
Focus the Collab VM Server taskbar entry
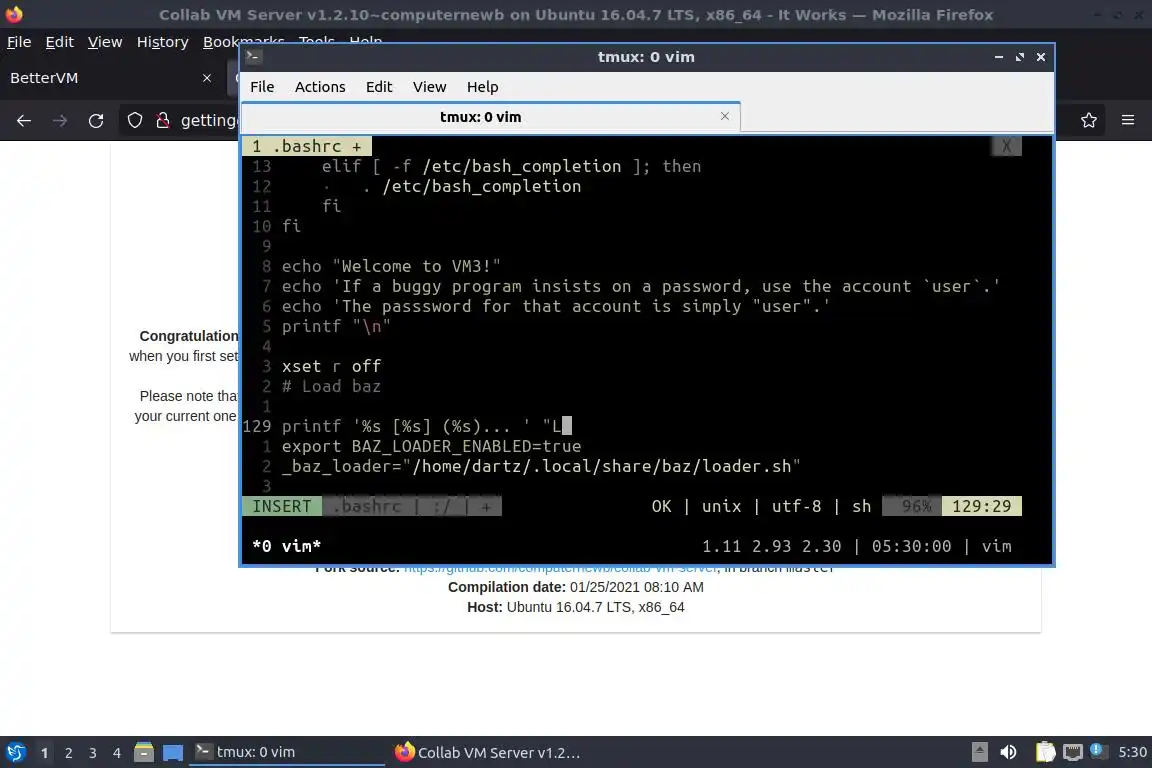tap(488, 752)
